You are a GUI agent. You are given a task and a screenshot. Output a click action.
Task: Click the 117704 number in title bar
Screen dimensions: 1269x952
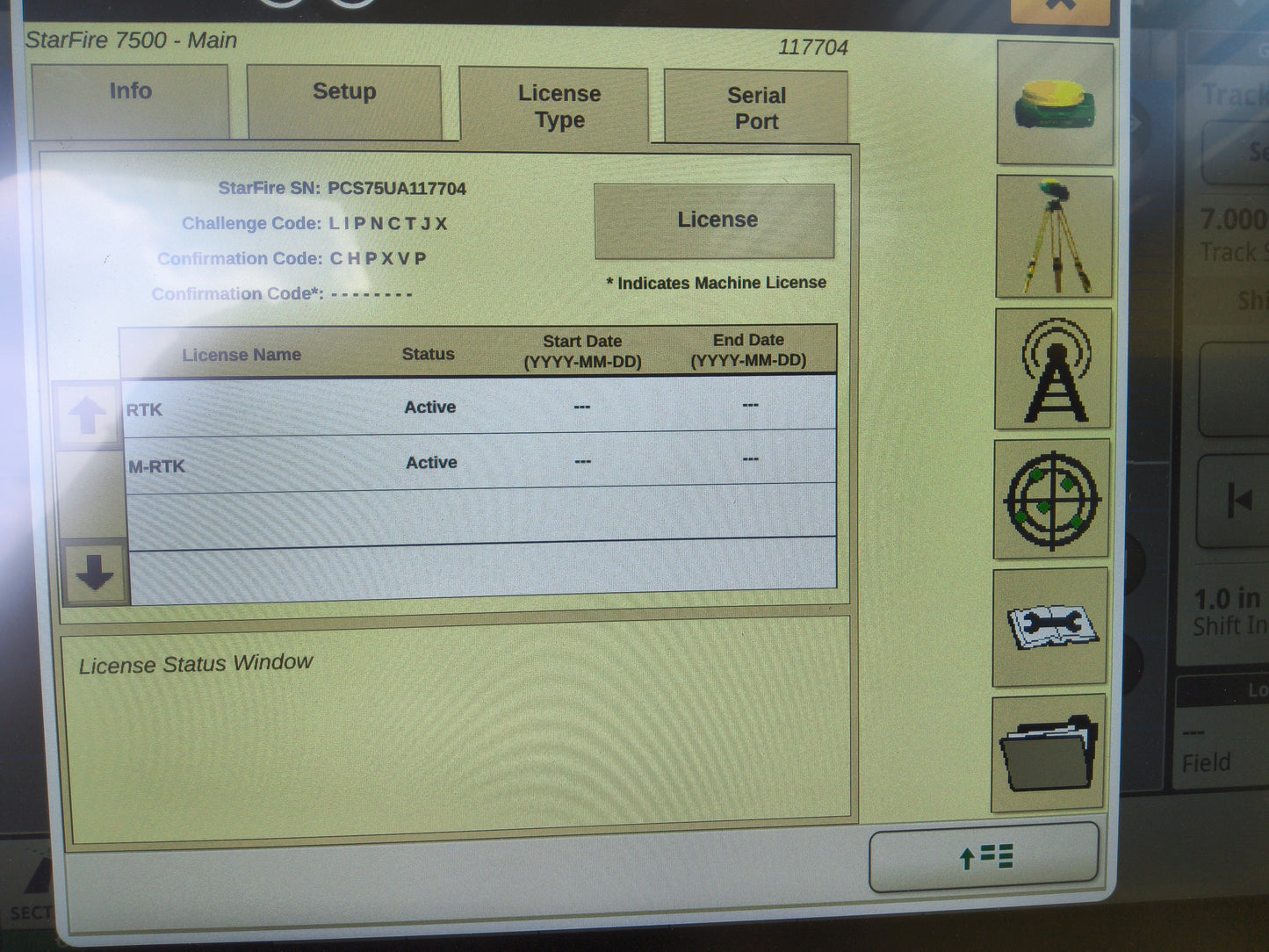pyautogui.click(x=813, y=47)
